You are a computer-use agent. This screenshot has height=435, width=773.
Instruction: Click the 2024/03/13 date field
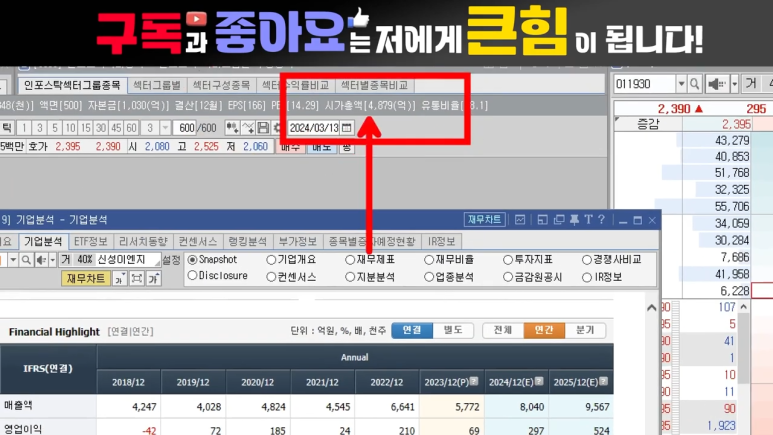[314, 128]
